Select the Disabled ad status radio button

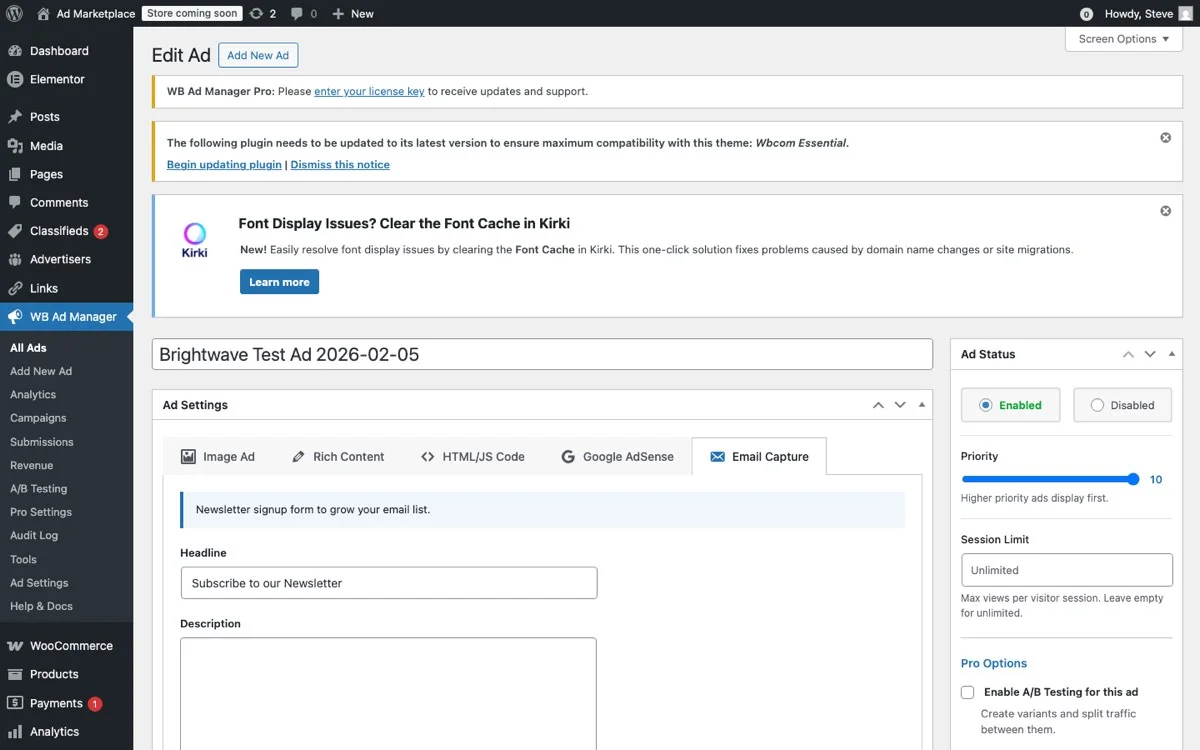point(1097,405)
